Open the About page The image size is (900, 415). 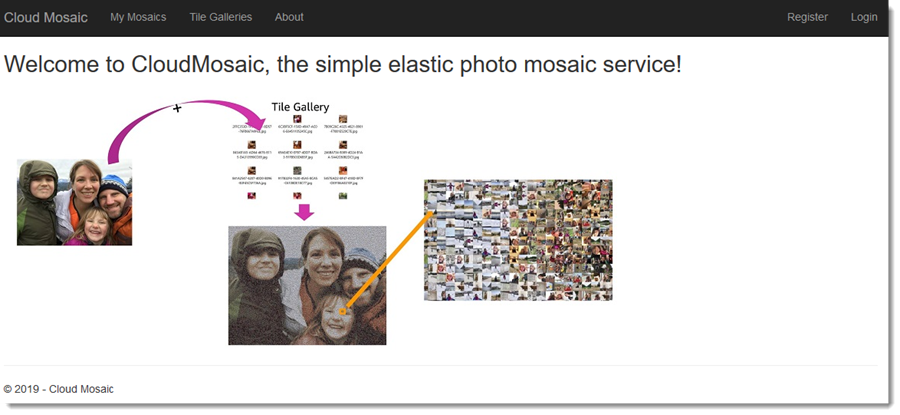coord(289,17)
